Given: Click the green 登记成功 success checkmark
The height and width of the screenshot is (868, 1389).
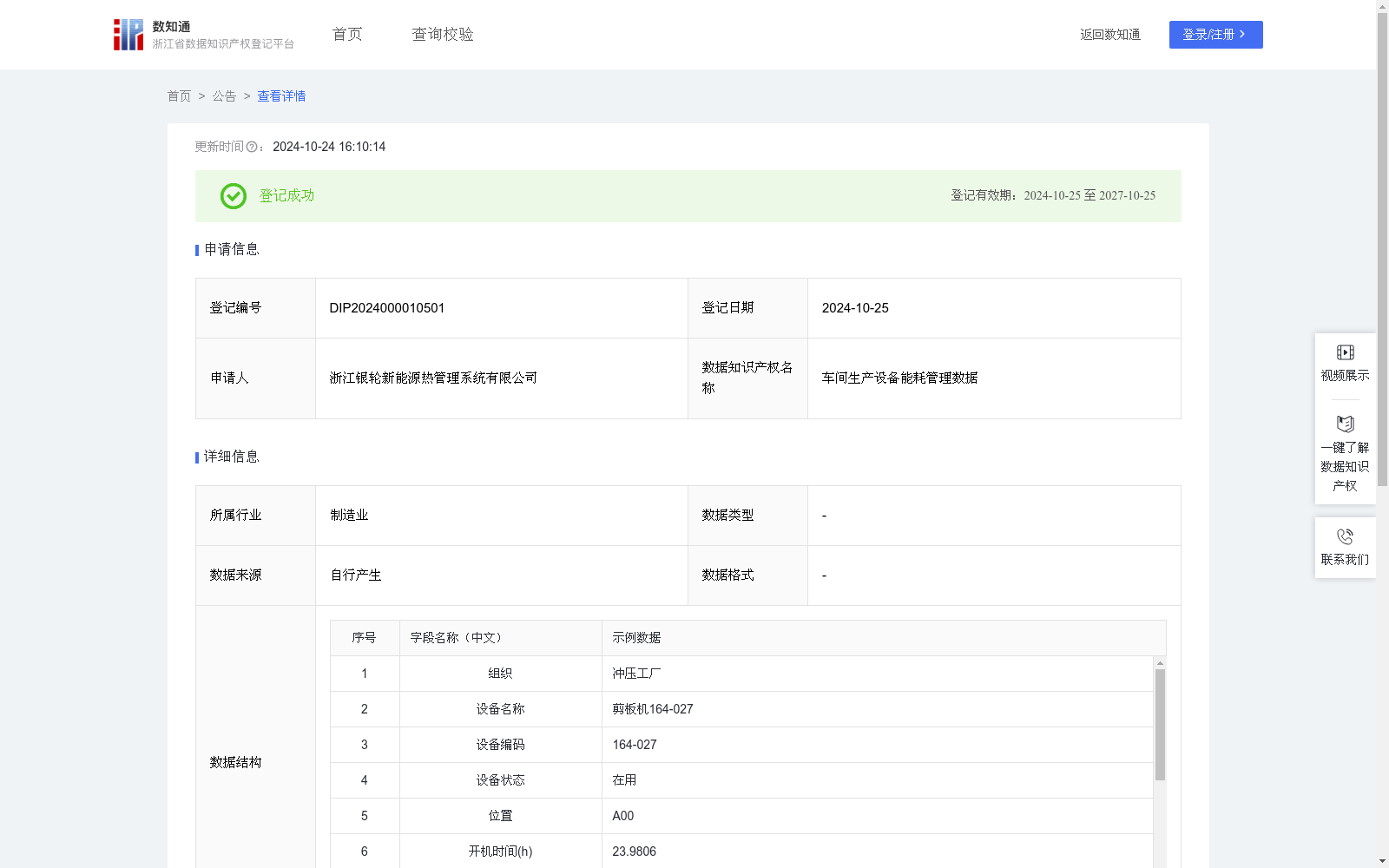Looking at the screenshot, I should [233, 196].
